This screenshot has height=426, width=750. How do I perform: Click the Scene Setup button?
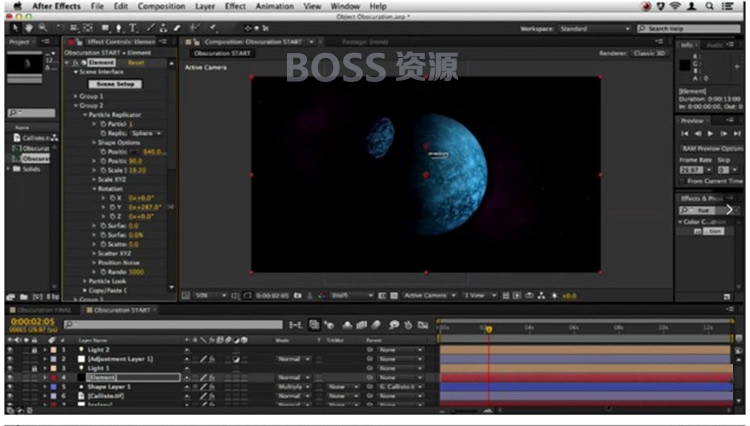coord(115,84)
